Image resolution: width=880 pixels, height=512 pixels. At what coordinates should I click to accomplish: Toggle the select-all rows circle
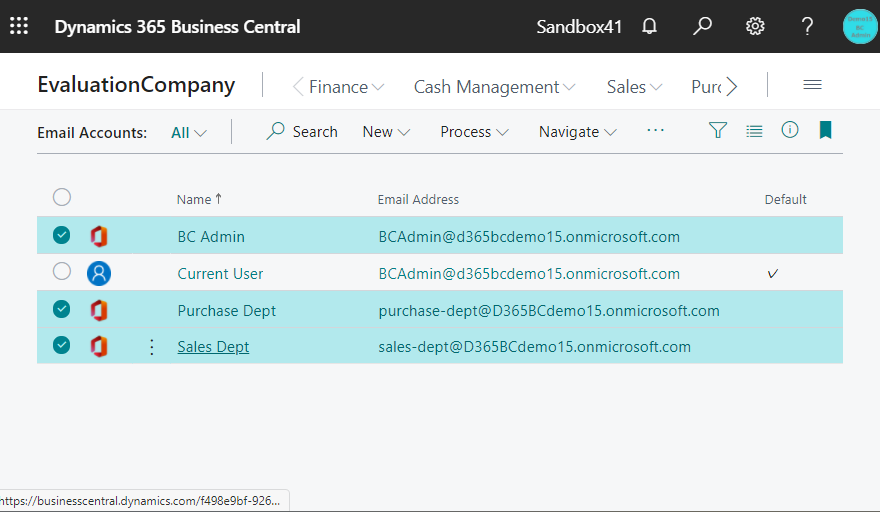(x=62, y=197)
